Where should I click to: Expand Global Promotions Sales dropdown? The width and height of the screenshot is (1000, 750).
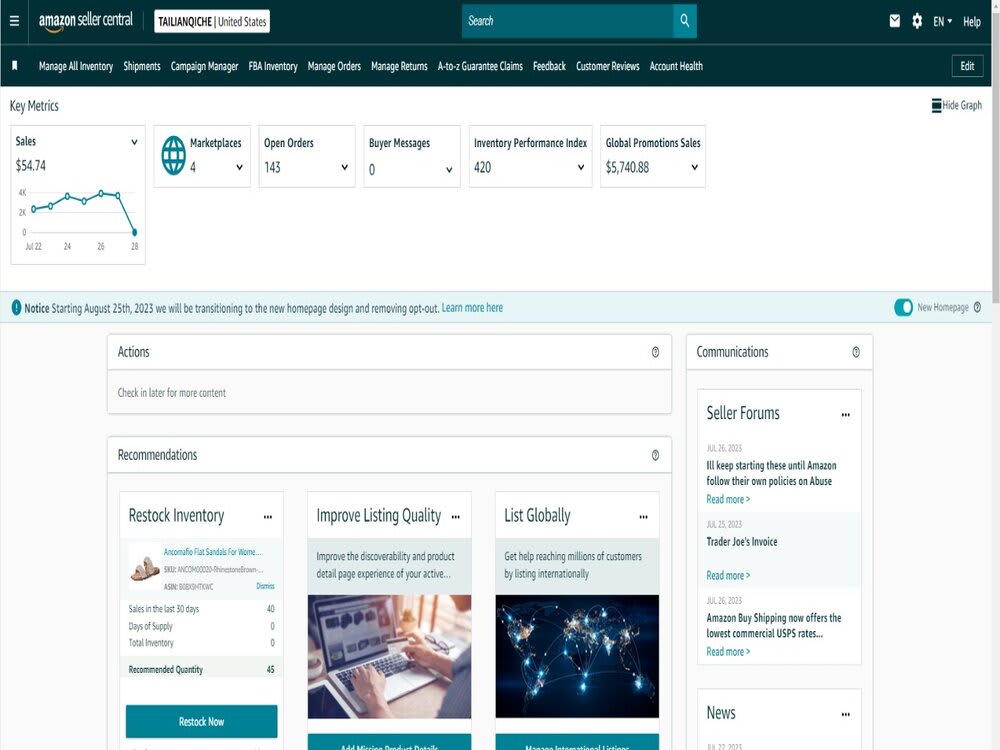pos(695,167)
